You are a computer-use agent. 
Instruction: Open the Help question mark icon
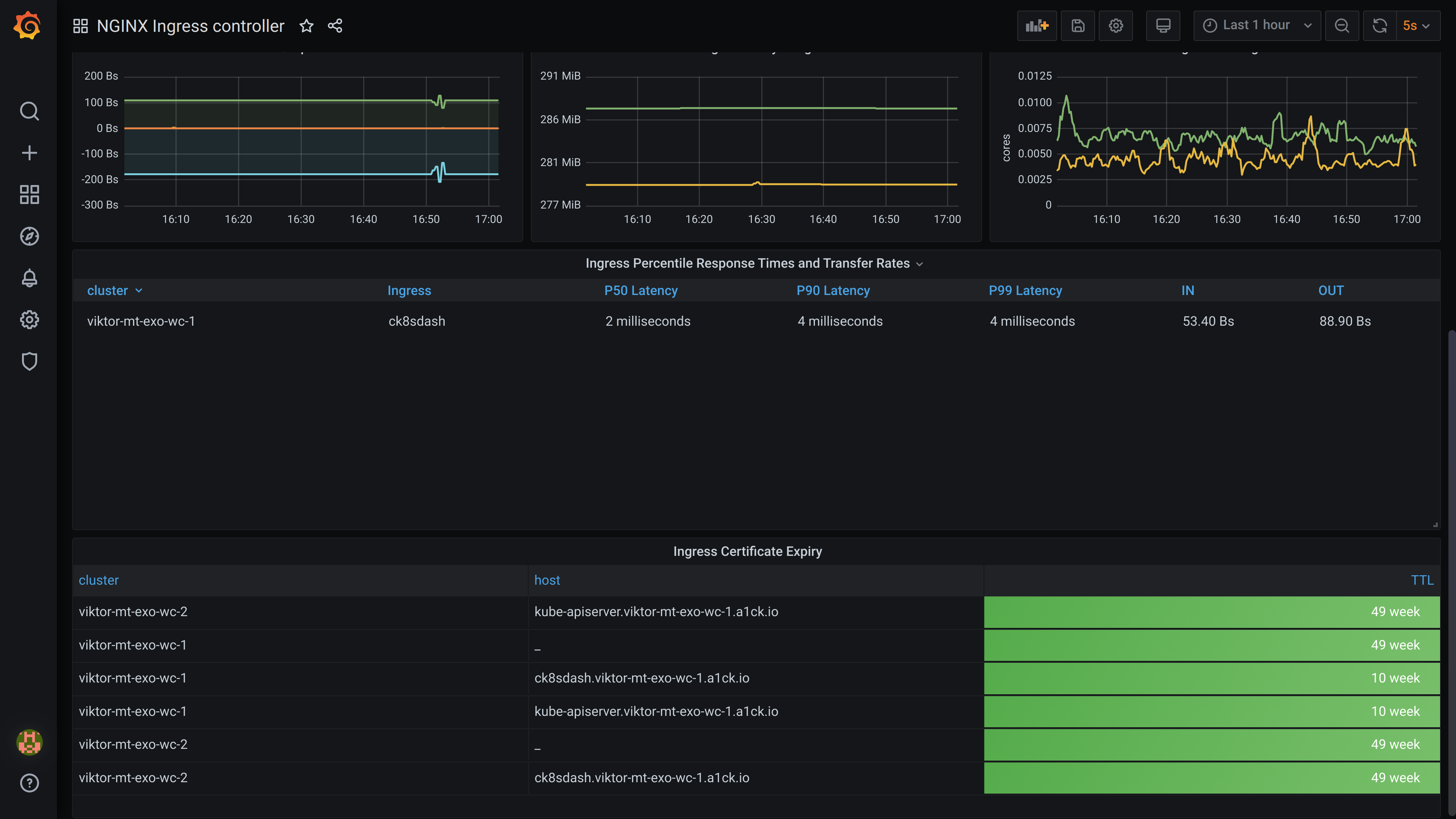pos(30,783)
